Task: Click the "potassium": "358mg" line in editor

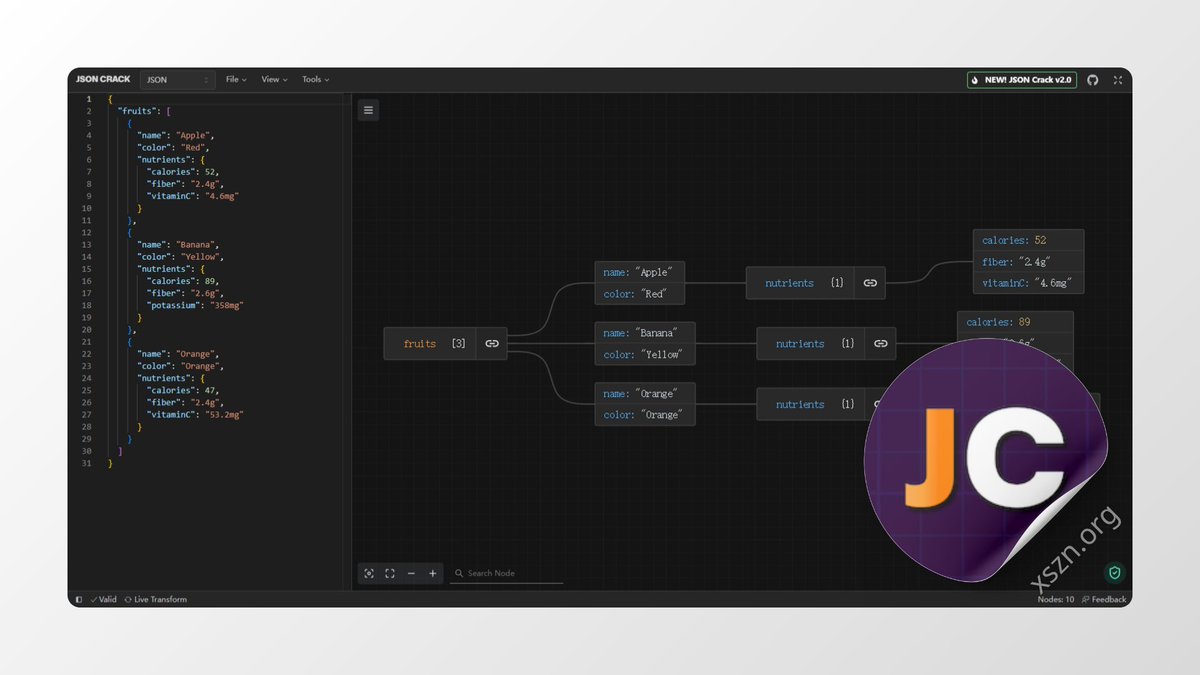Action: point(196,306)
